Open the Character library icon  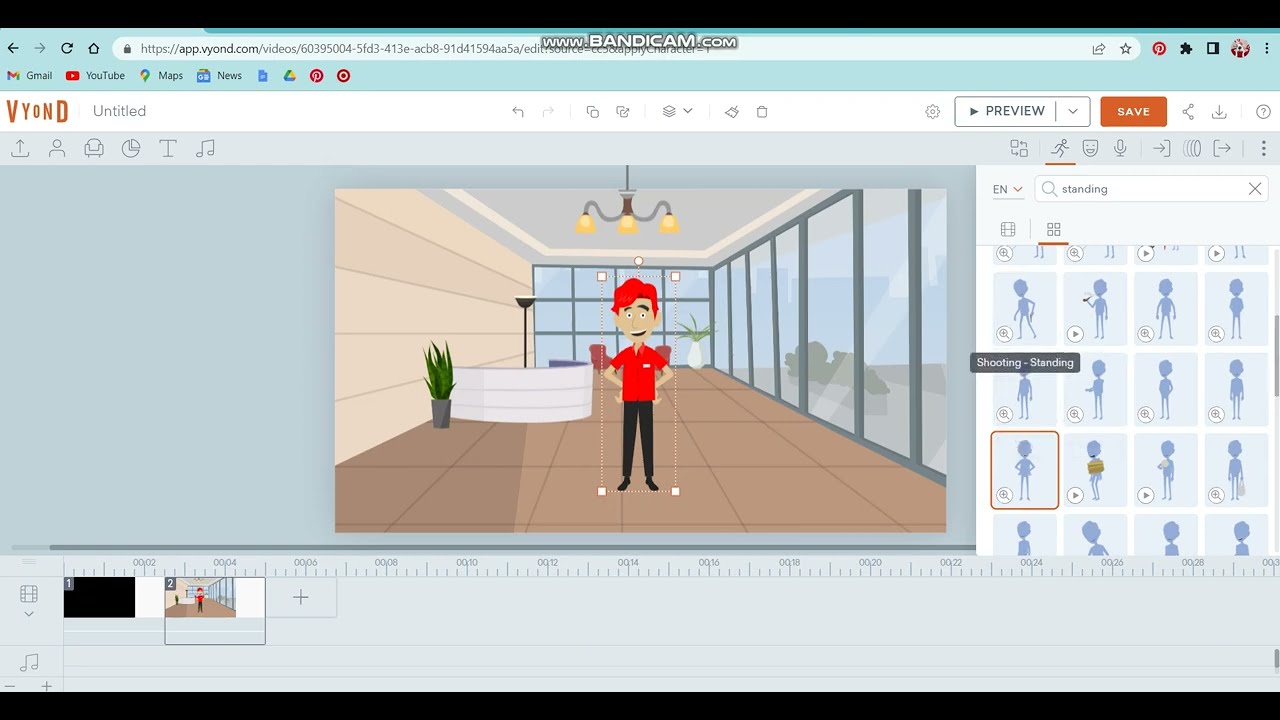tap(57, 149)
